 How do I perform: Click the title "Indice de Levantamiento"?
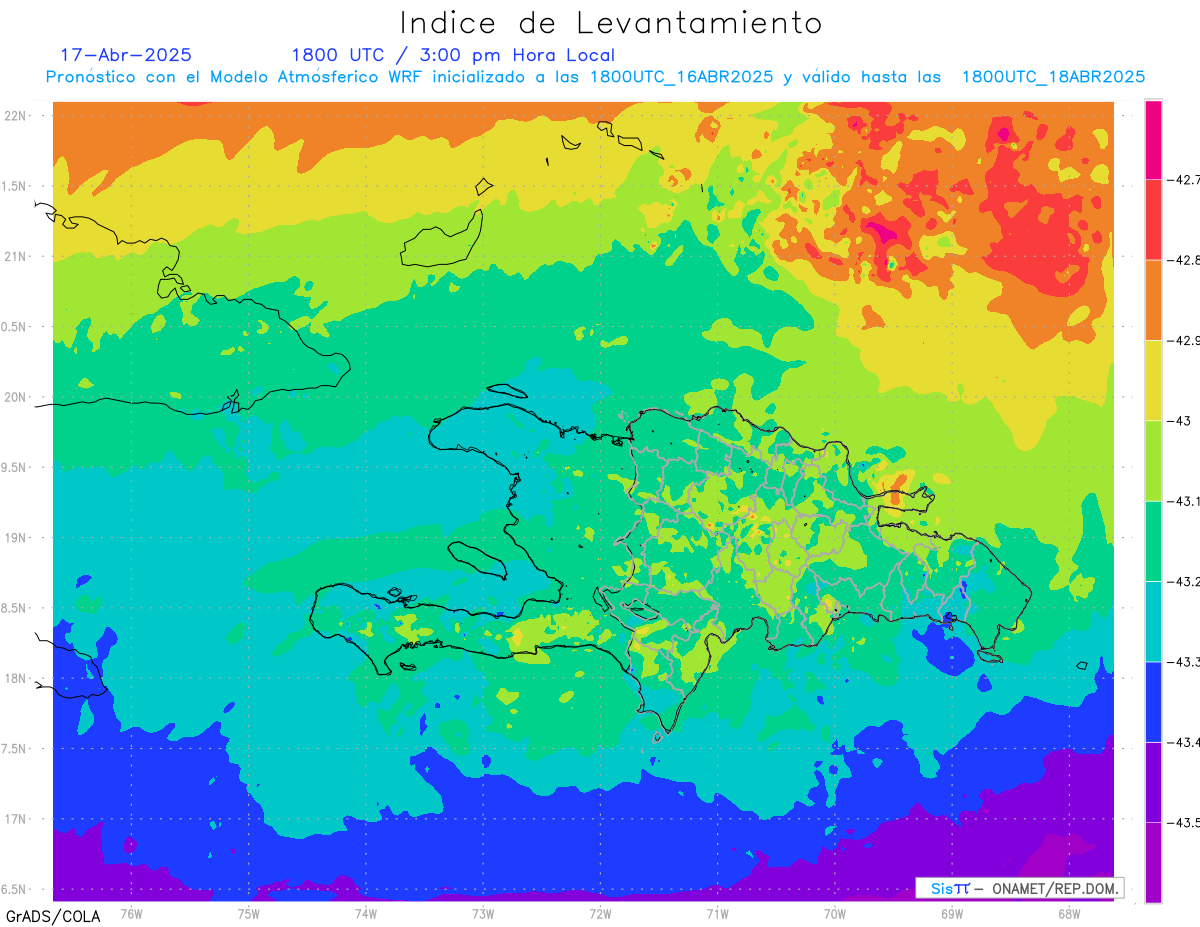point(611,22)
